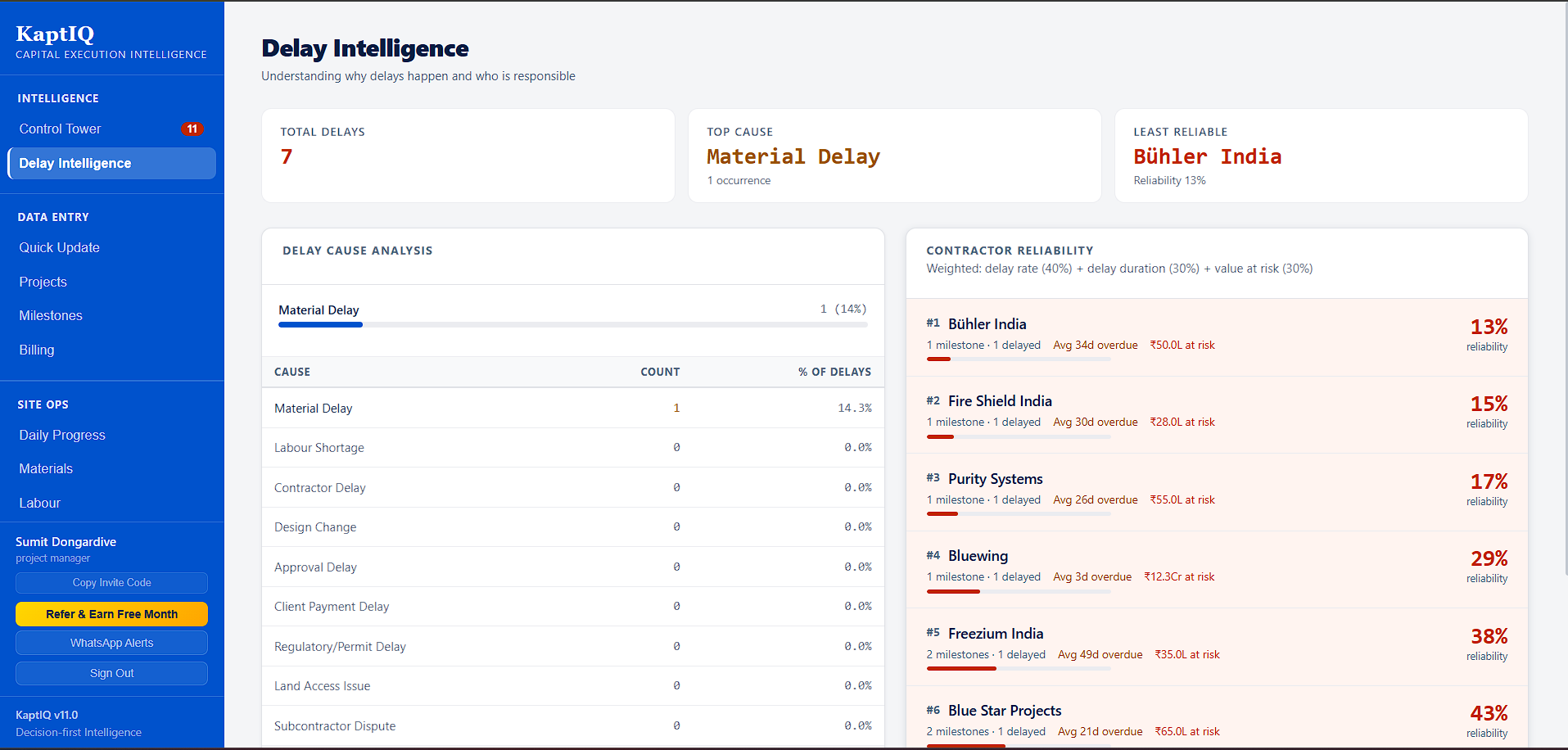This screenshot has height=750, width=1568.
Task: Open the Labour section
Action: point(40,504)
